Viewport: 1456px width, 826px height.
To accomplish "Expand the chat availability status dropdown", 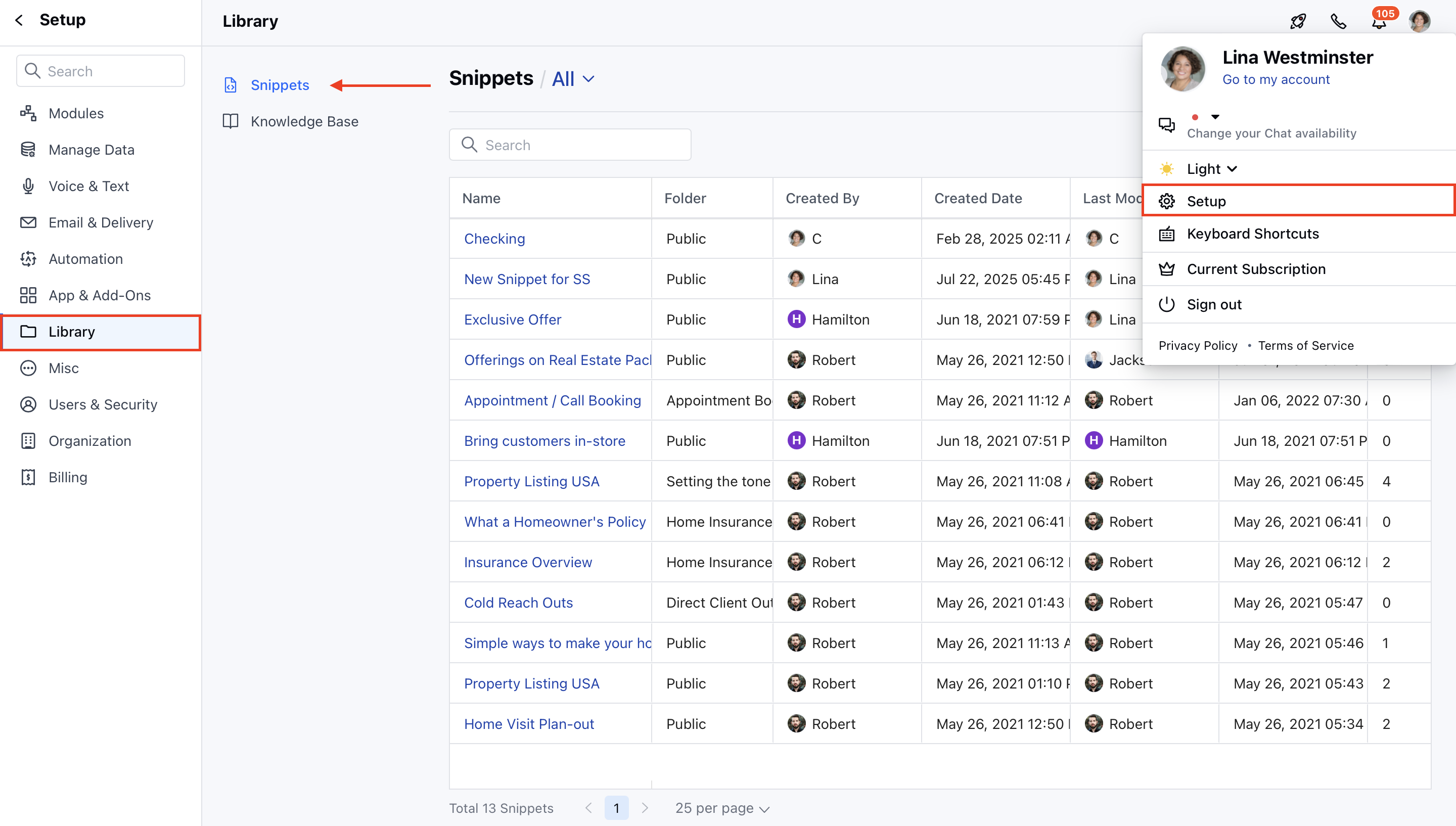I will [1214, 117].
